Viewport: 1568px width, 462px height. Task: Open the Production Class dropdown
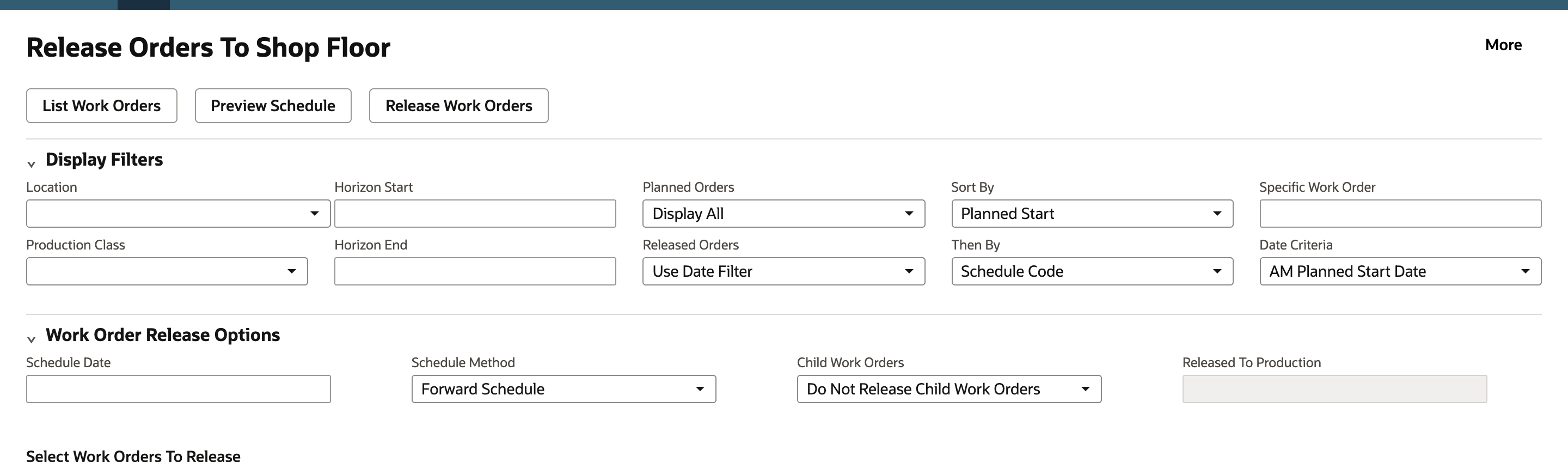click(x=167, y=271)
